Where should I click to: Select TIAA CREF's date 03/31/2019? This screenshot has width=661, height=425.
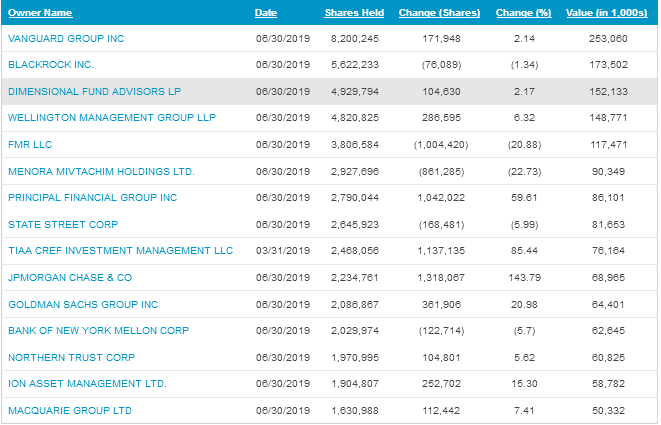point(283,251)
